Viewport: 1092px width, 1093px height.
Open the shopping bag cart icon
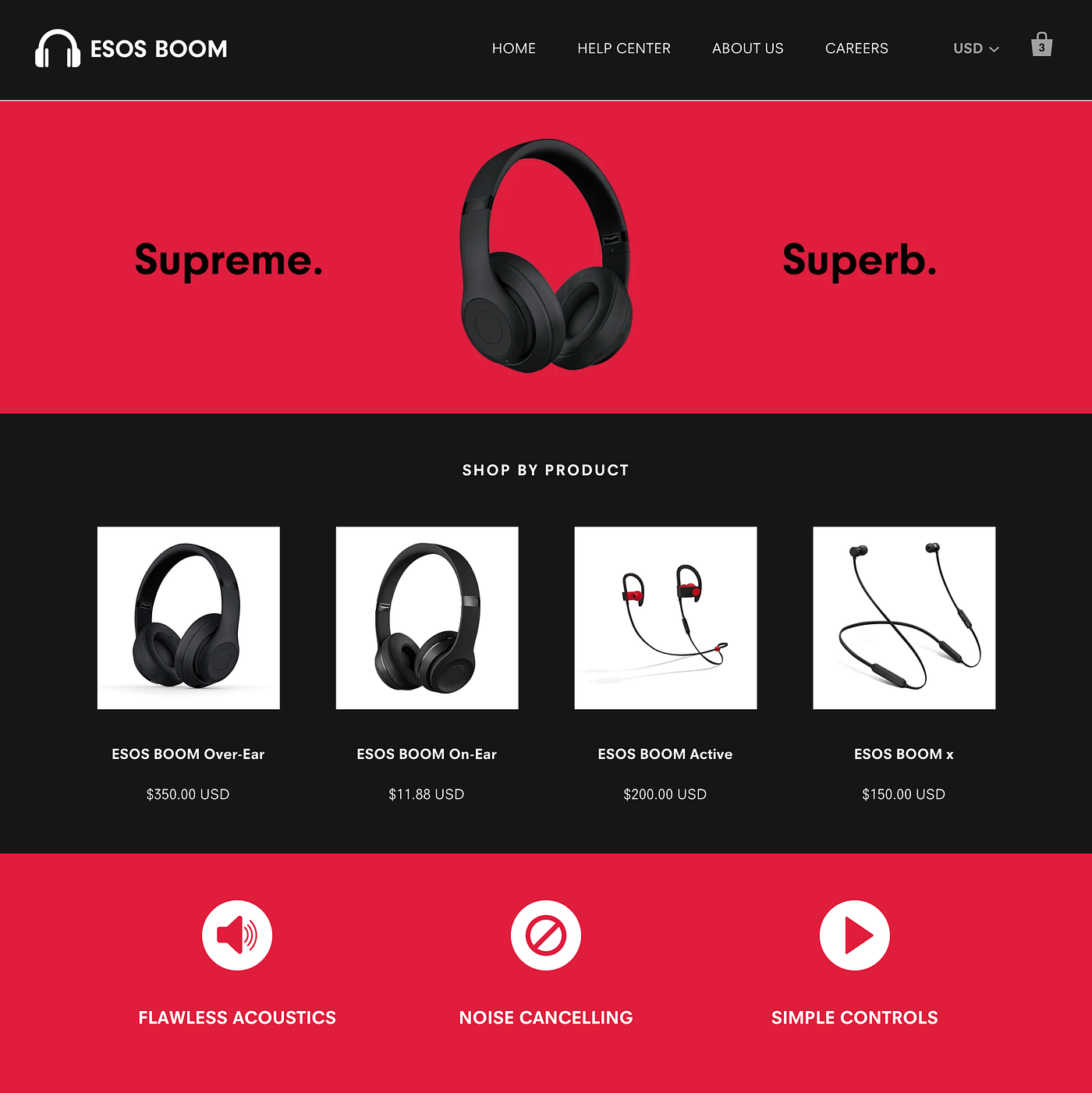pos(1041,44)
